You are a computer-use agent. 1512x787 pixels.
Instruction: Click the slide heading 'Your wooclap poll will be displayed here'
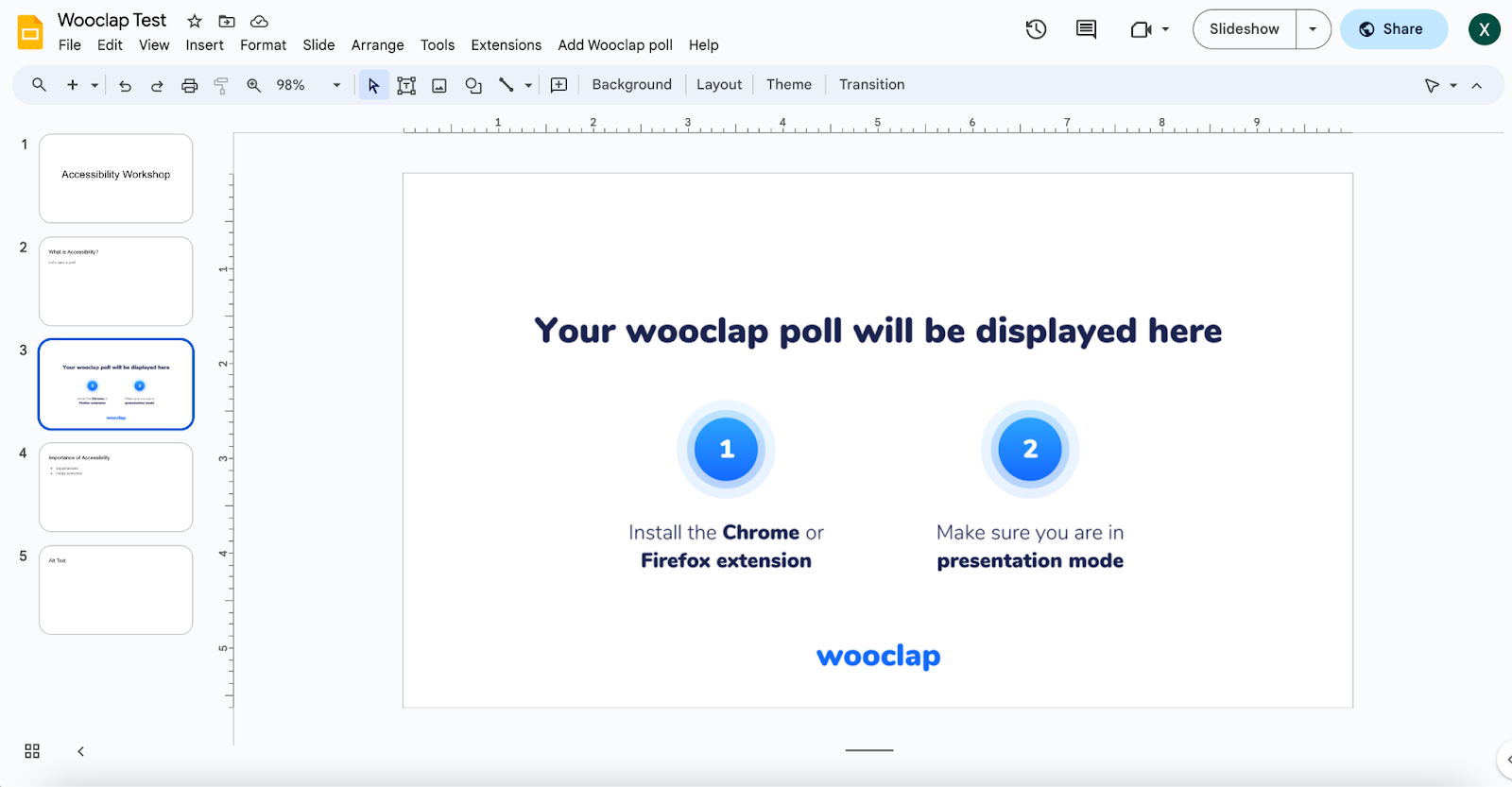pyautogui.click(x=878, y=332)
